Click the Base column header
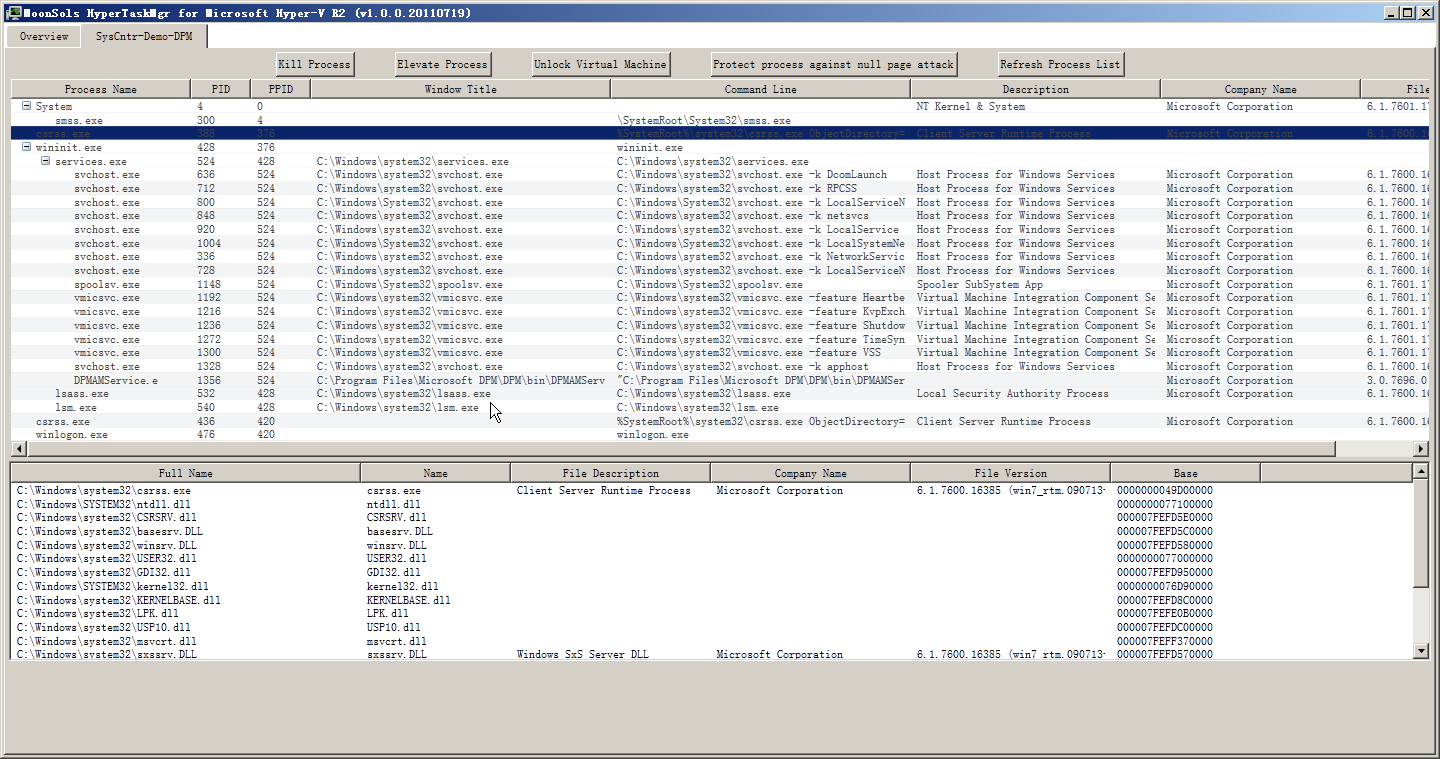Image resolution: width=1440 pixels, height=759 pixels. coord(1185,473)
